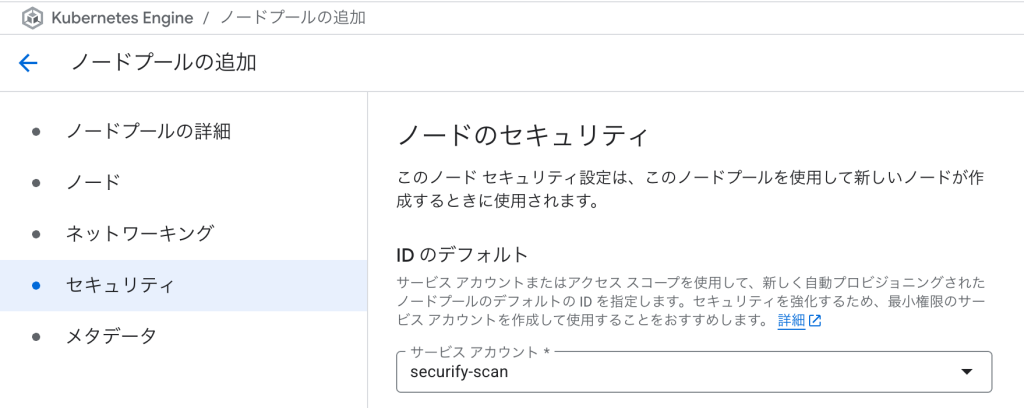1024x408 pixels.
Task: Click the bullet dot next to ノード
Action: point(36,182)
